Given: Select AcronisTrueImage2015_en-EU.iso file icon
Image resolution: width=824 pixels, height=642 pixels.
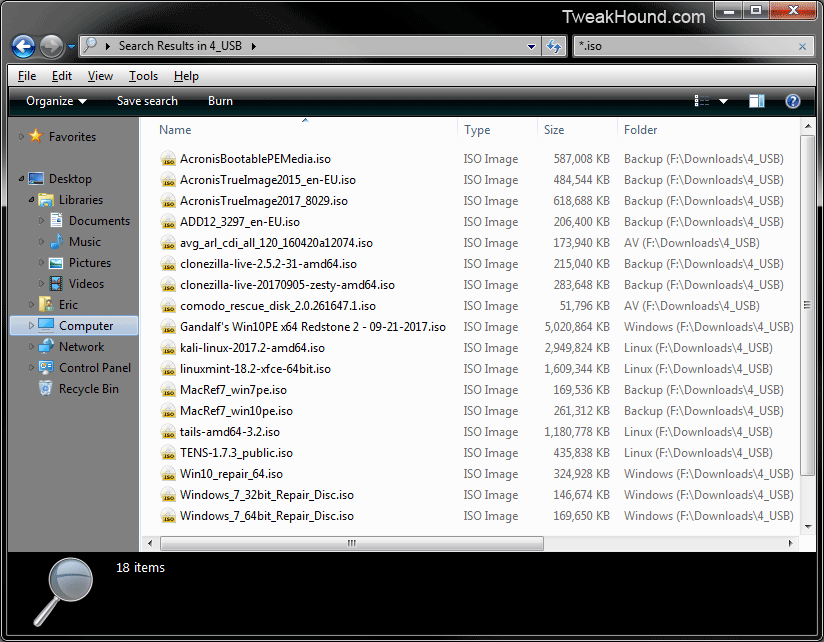Looking at the screenshot, I should click(x=168, y=180).
